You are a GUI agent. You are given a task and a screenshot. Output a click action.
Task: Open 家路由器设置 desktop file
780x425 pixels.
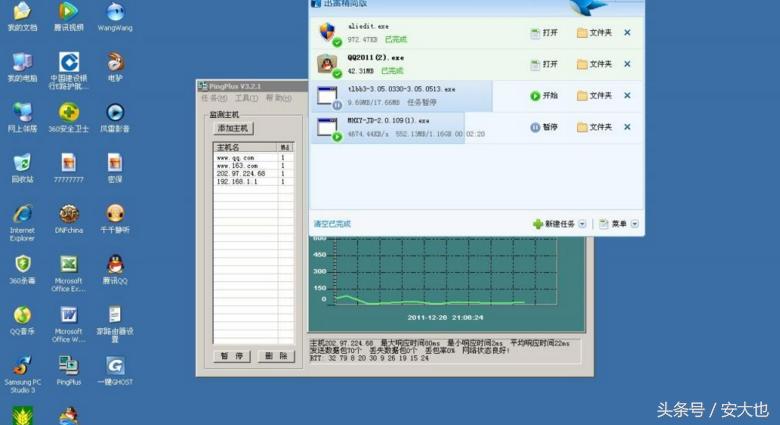pos(115,324)
